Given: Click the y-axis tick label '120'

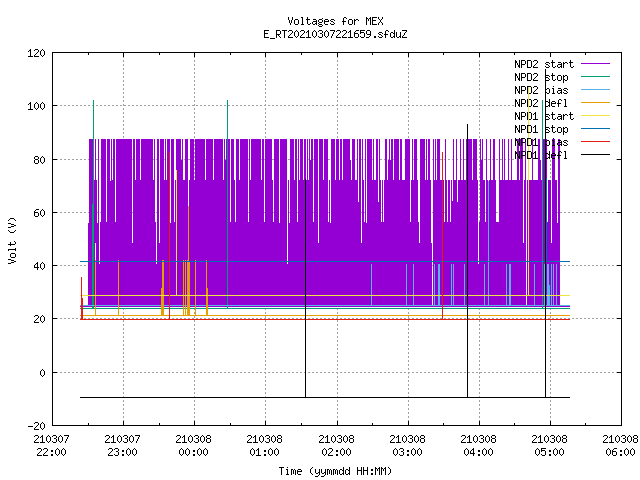Looking at the screenshot, I should pos(36,53).
